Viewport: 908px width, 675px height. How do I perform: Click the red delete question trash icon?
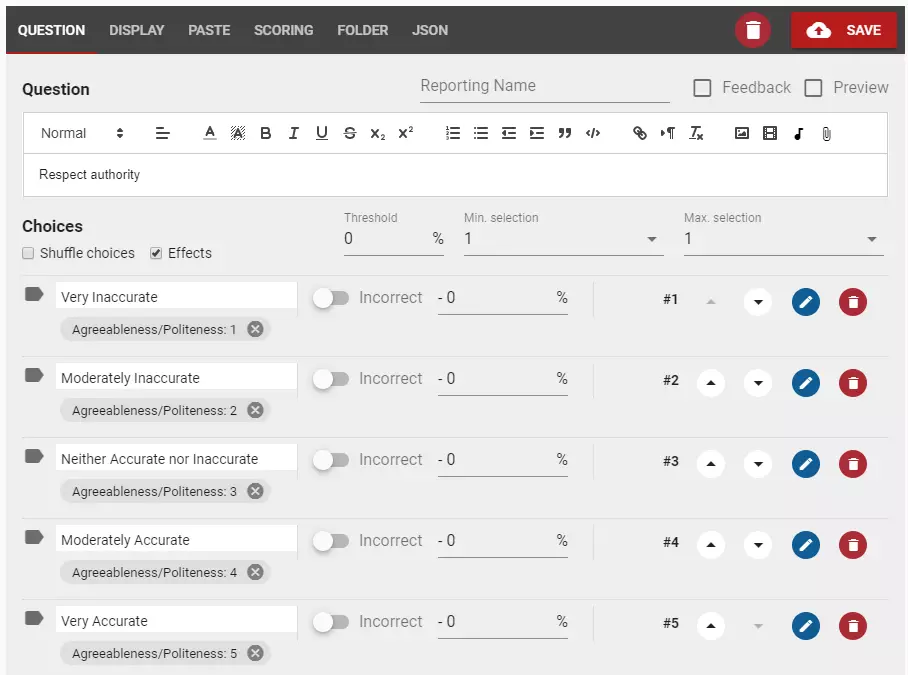point(753,30)
